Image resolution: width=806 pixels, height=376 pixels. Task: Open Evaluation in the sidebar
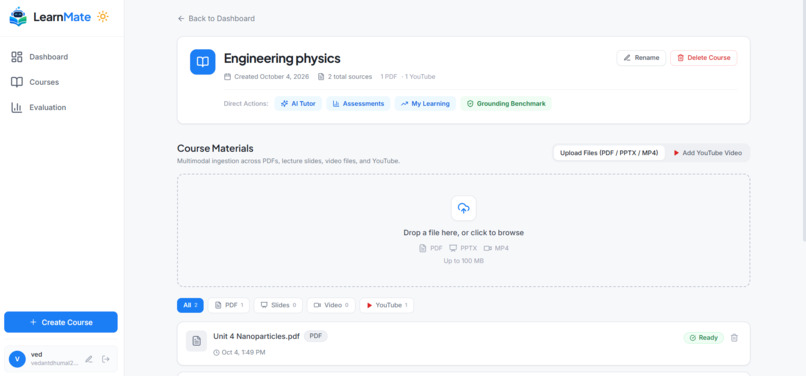pos(38,108)
